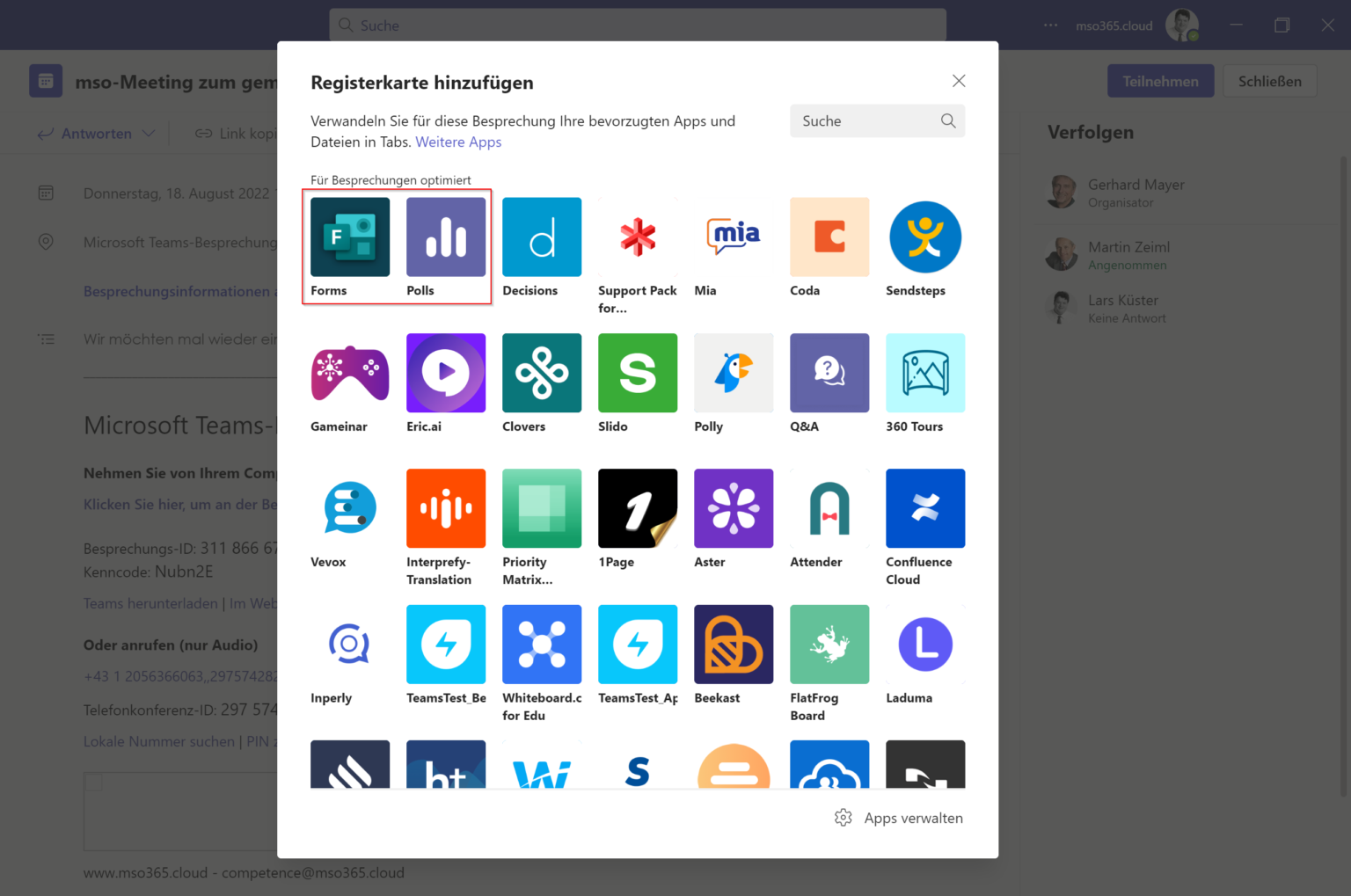Viewport: 1351px width, 896px height.
Task: Choose the TeamsTest_Be app
Action: (445, 645)
